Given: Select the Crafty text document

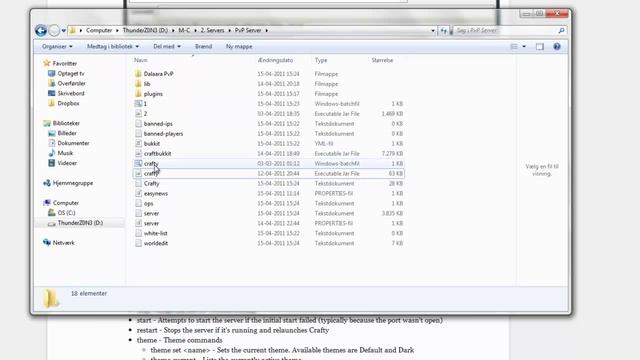Looking at the screenshot, I should point(269,183).
